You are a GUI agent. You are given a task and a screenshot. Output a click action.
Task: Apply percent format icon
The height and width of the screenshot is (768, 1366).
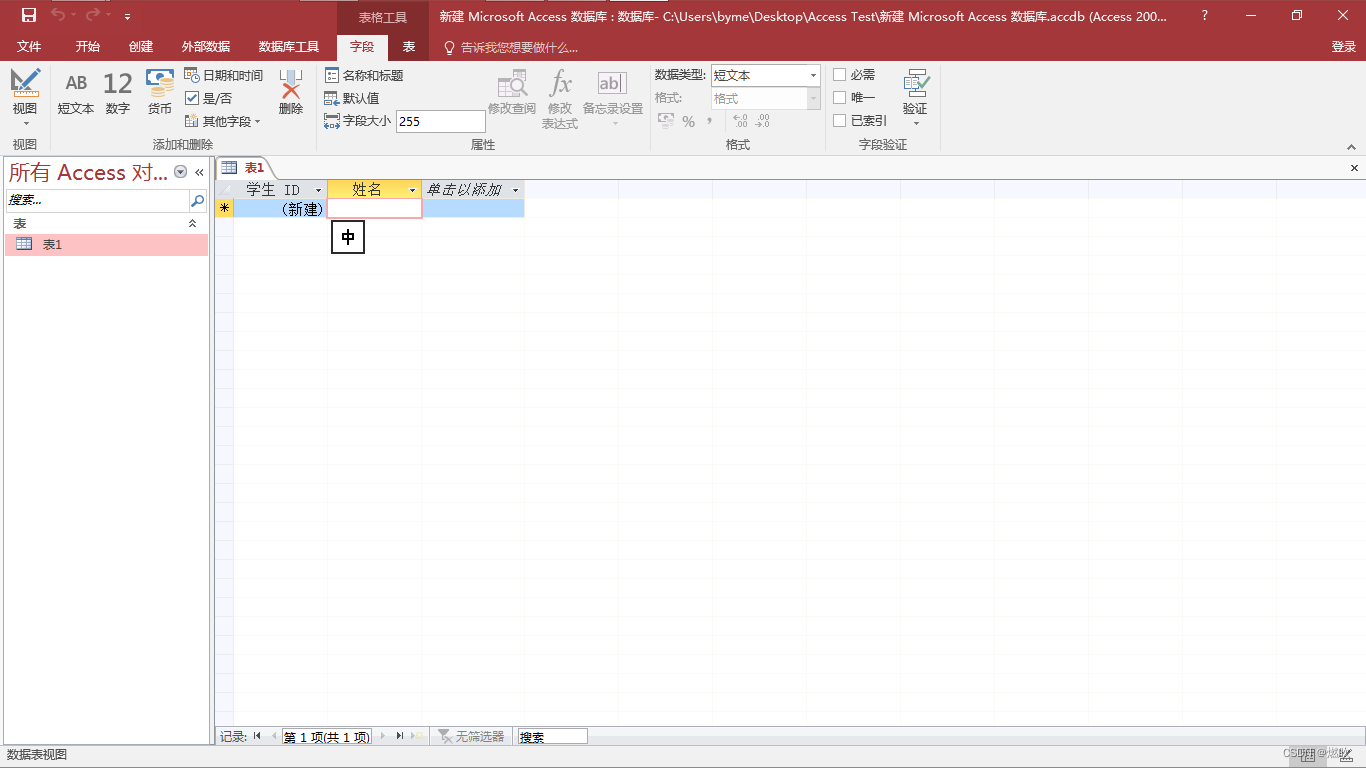click(688, 121)
